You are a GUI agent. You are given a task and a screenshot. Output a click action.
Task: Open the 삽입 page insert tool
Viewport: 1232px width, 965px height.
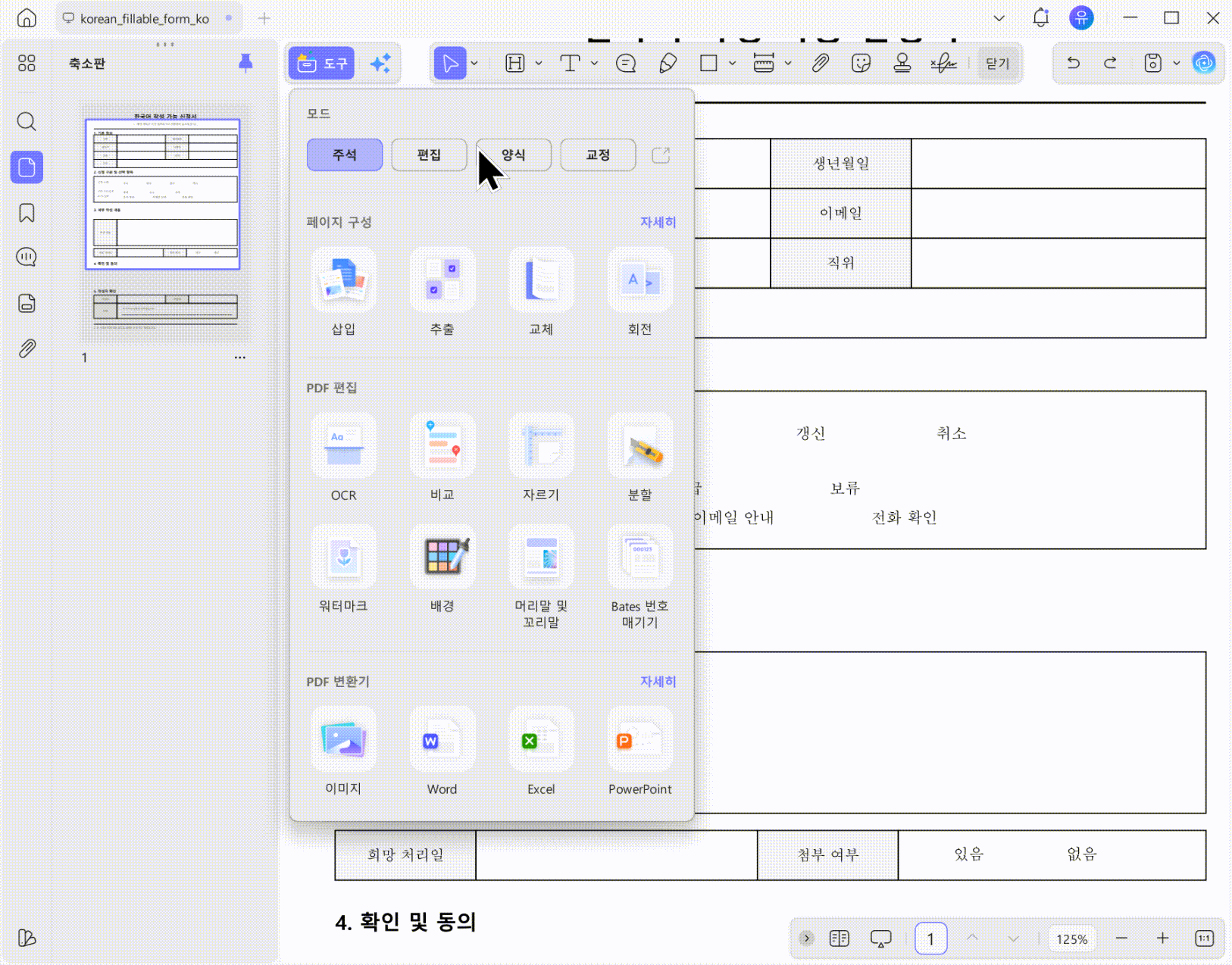pyautogui.click(x=343, y=292)
